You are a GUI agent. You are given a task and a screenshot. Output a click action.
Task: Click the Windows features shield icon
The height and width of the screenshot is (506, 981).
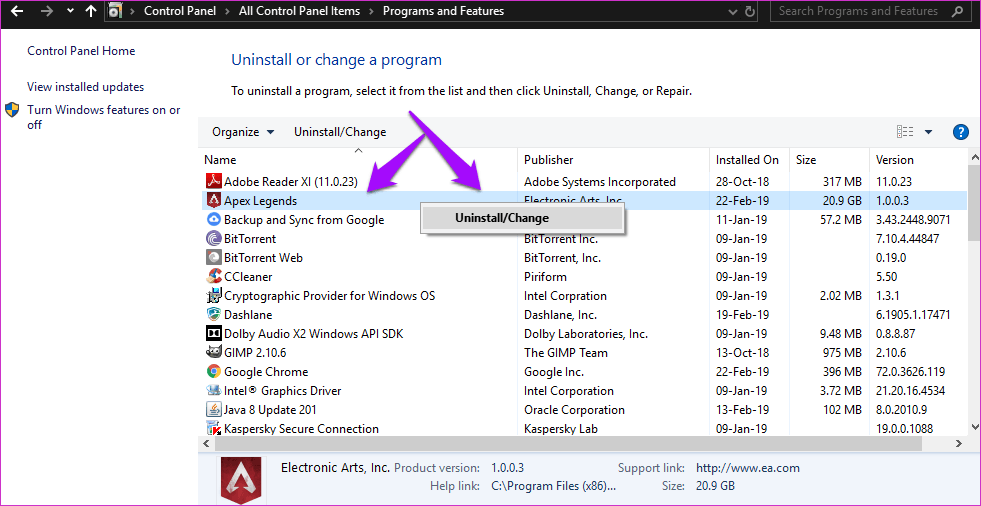coord(13,110)
